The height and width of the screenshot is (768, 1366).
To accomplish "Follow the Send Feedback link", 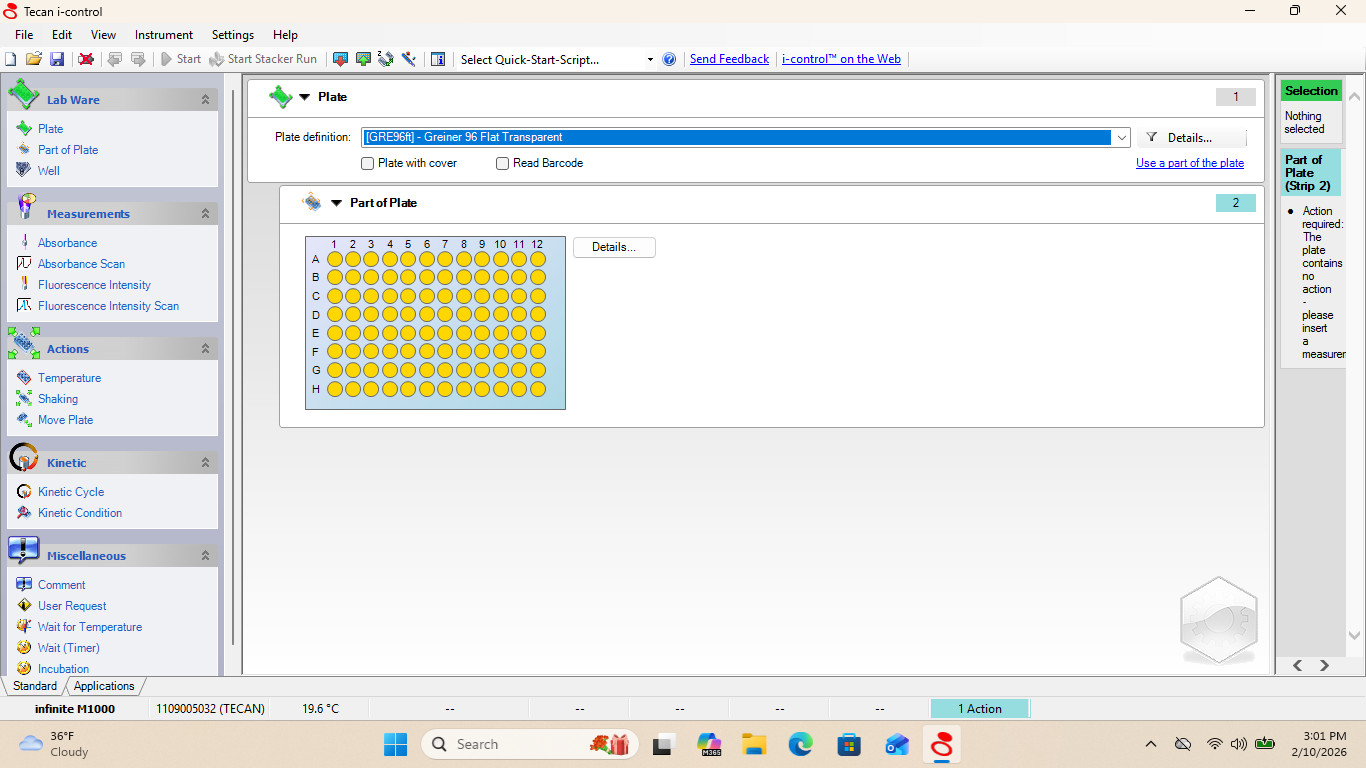I will [730, 59].
